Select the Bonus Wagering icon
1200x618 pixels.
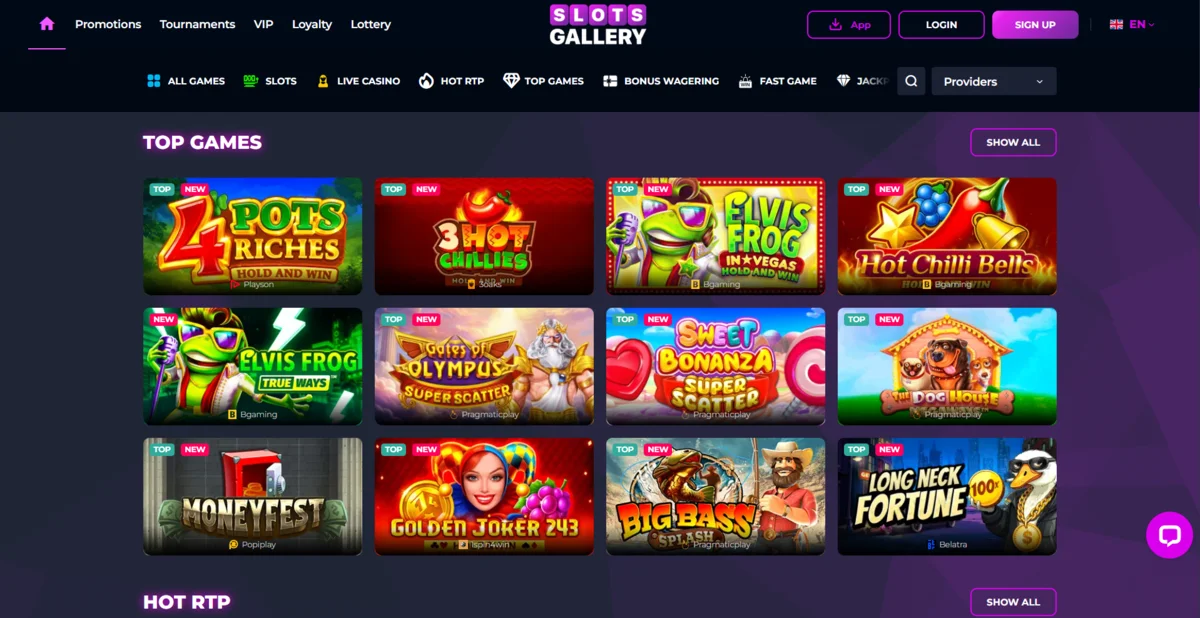click(x=610, y=81)
